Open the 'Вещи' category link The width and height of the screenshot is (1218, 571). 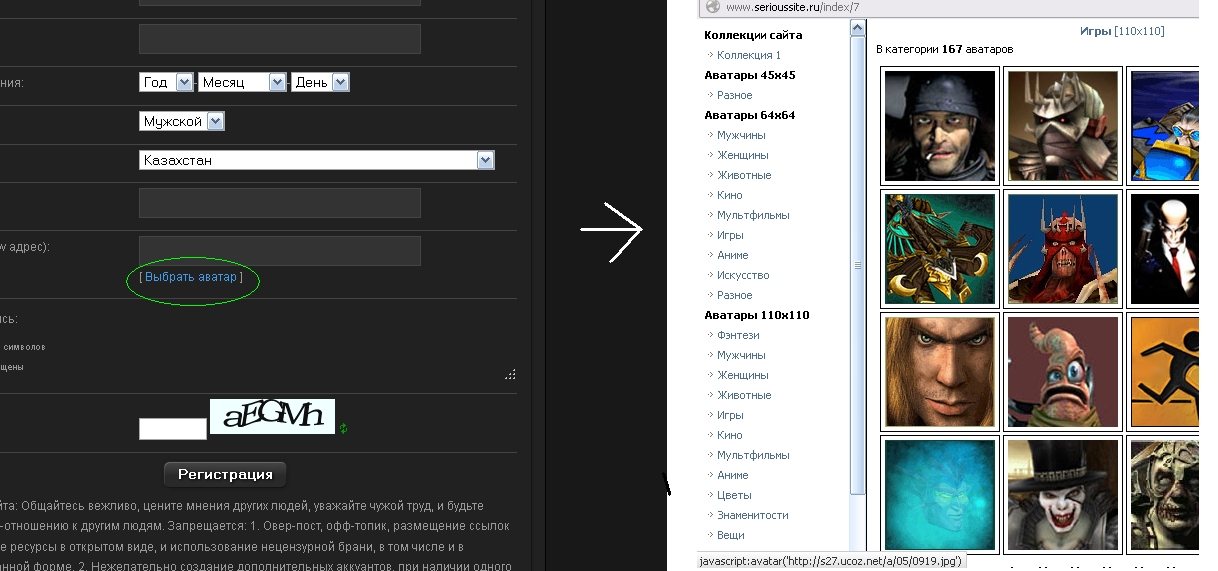point(732,535)
